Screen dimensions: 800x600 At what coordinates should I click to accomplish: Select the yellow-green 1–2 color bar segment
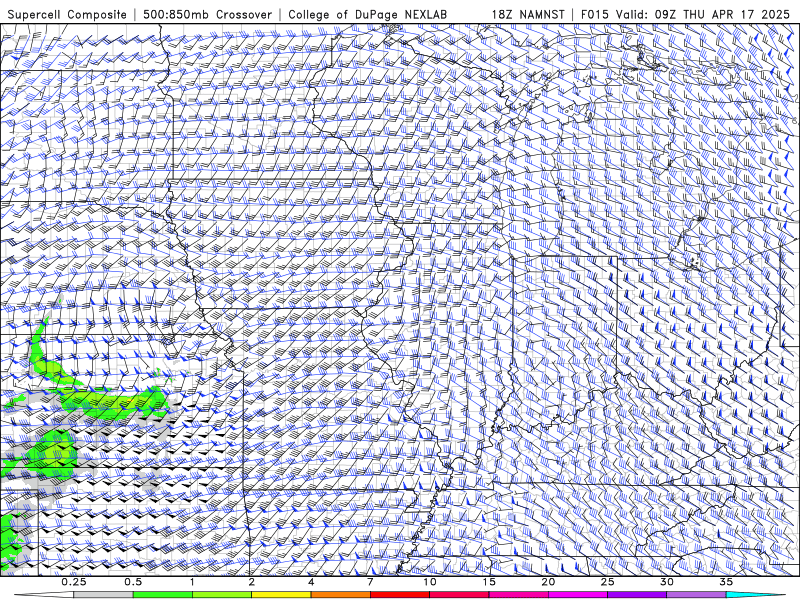pos(221,595)
